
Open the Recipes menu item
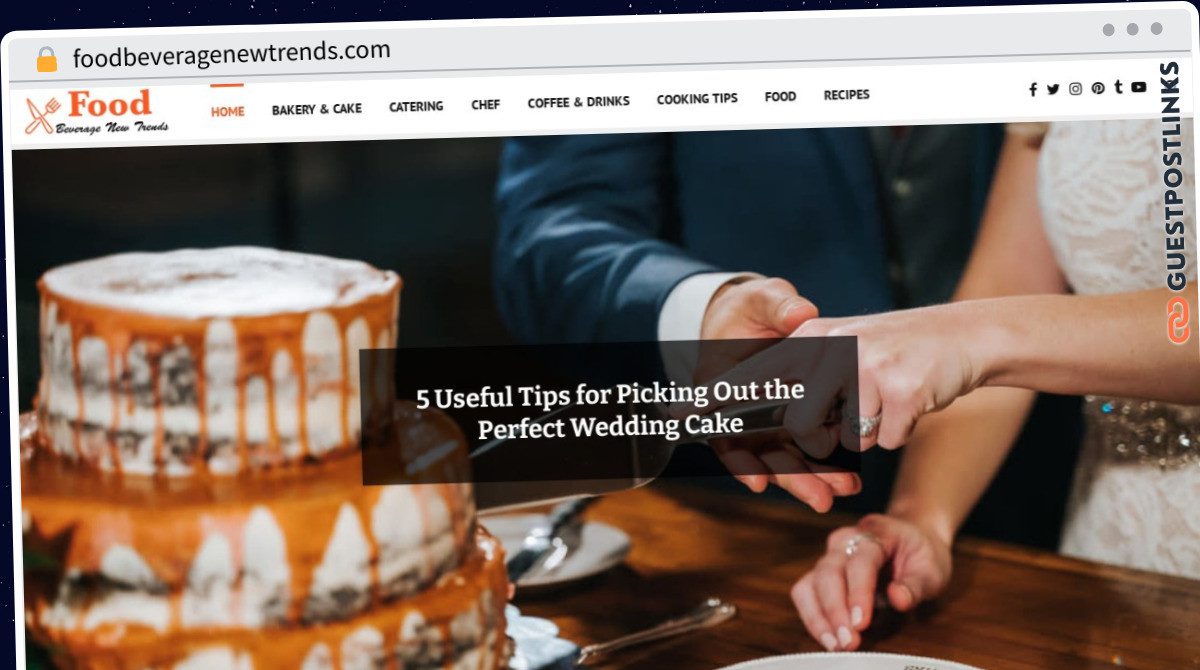847,95
